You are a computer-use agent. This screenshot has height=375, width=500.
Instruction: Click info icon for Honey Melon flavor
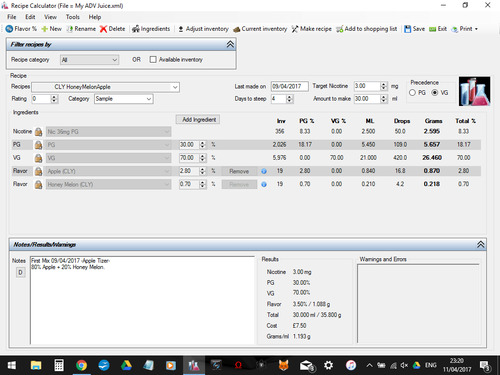[x=264, y=184]
